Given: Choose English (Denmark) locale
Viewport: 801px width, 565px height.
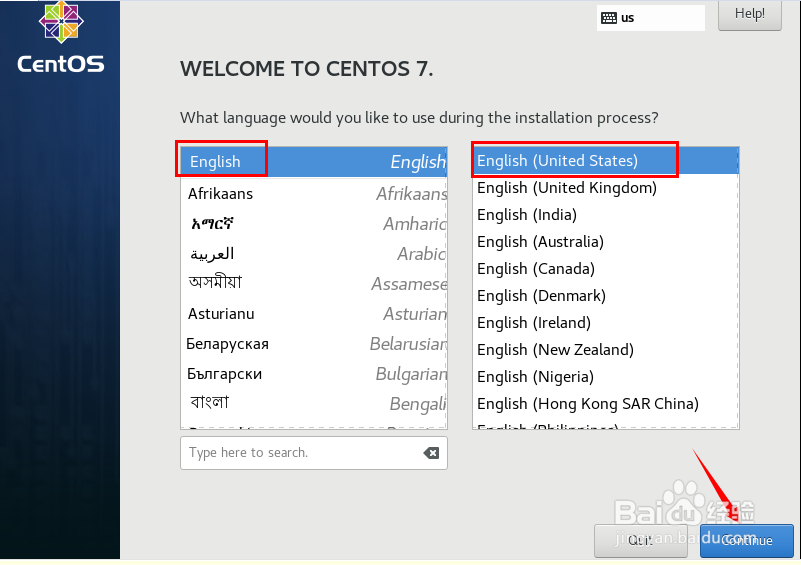Looking at the screenshot, I should [605, 296].
